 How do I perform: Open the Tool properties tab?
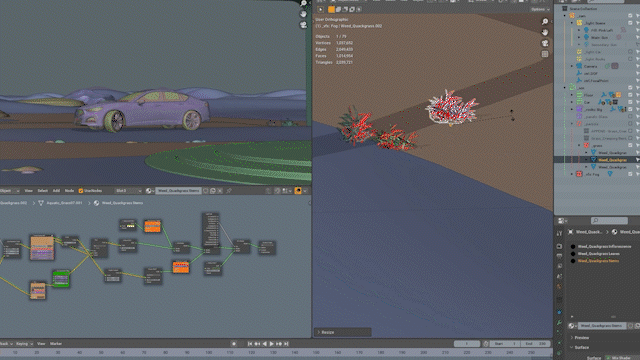pos(559,233)
